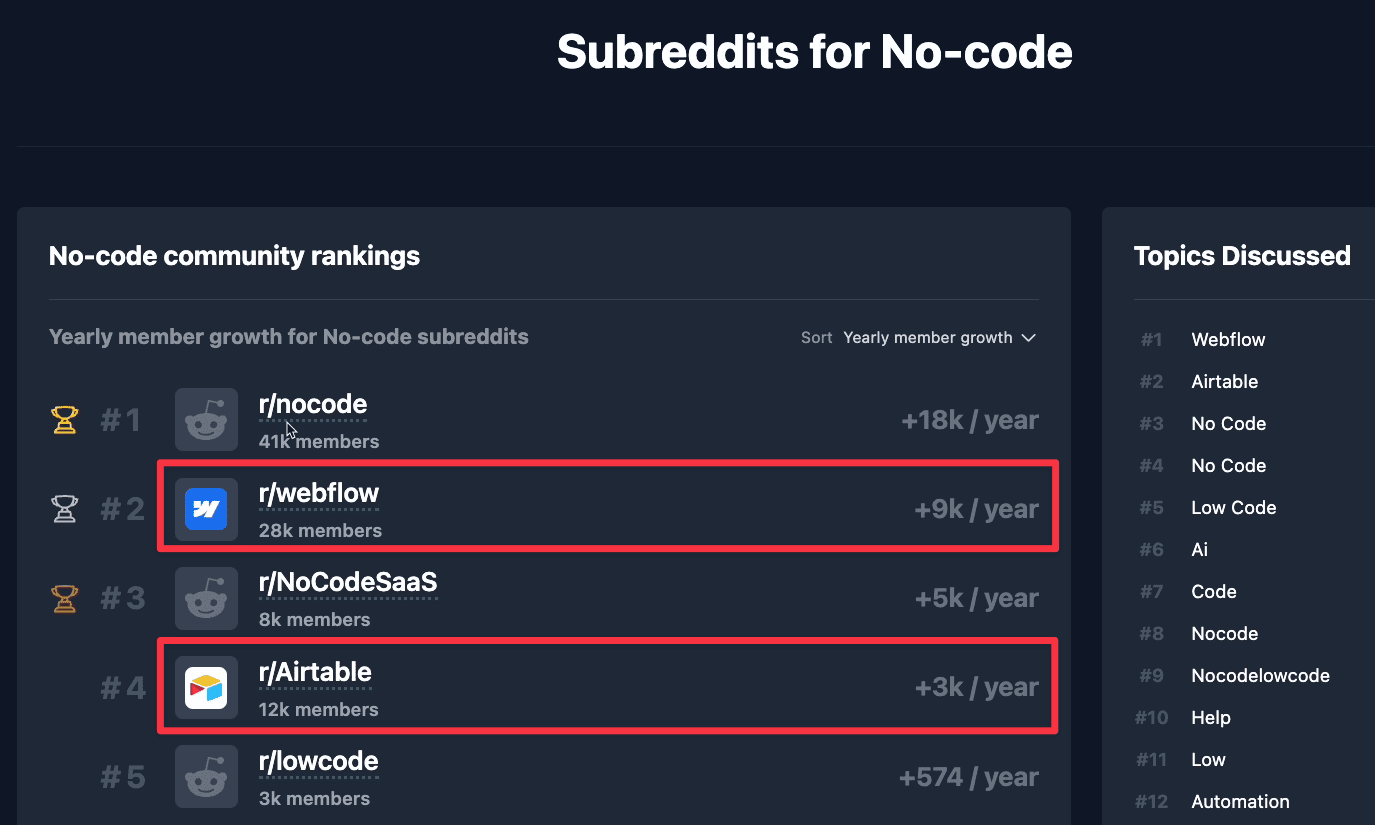The width and height of the screenshot is (1375, 825).
Task: Click the r/lowcode Reddit avatar icon
Action: click(x=206, y=776)
